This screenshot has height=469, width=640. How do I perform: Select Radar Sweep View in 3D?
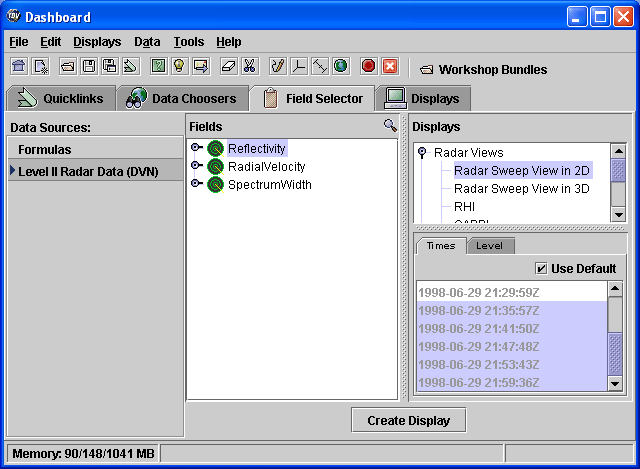521,188
